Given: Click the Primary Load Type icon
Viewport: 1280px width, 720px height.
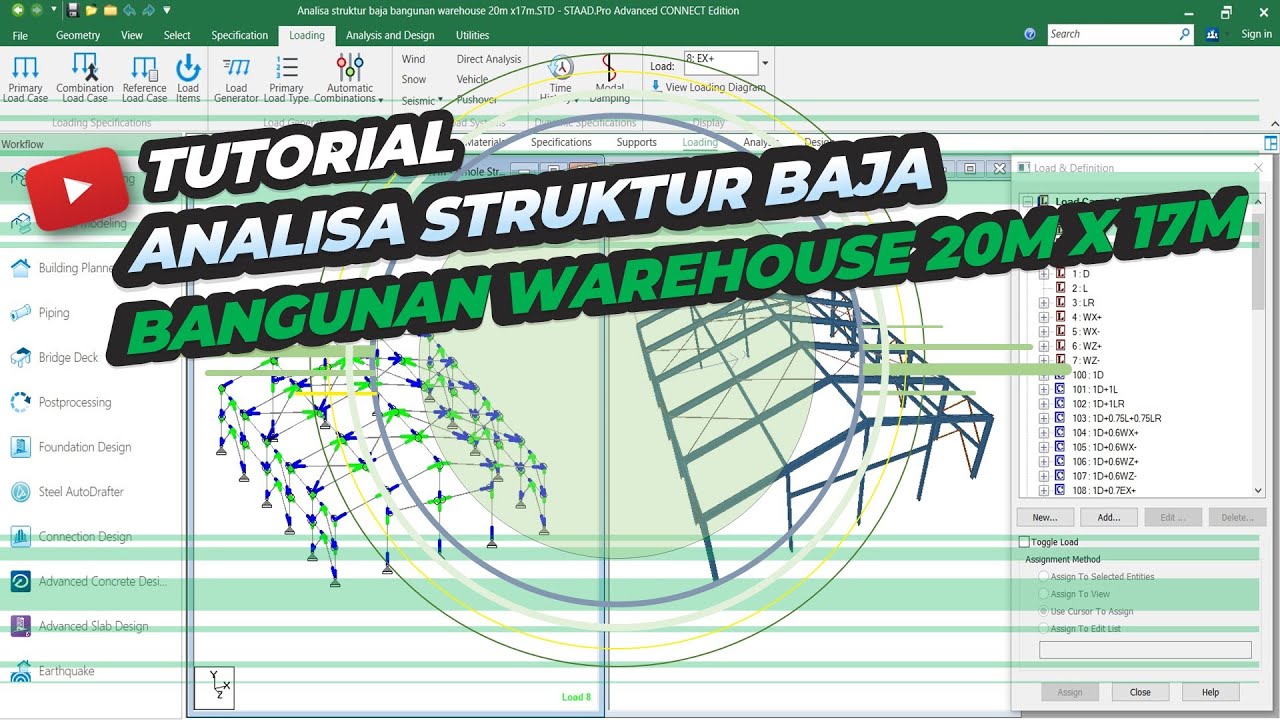Looking at the screenshot, I should pyautogui.click(x=286, y=79).
